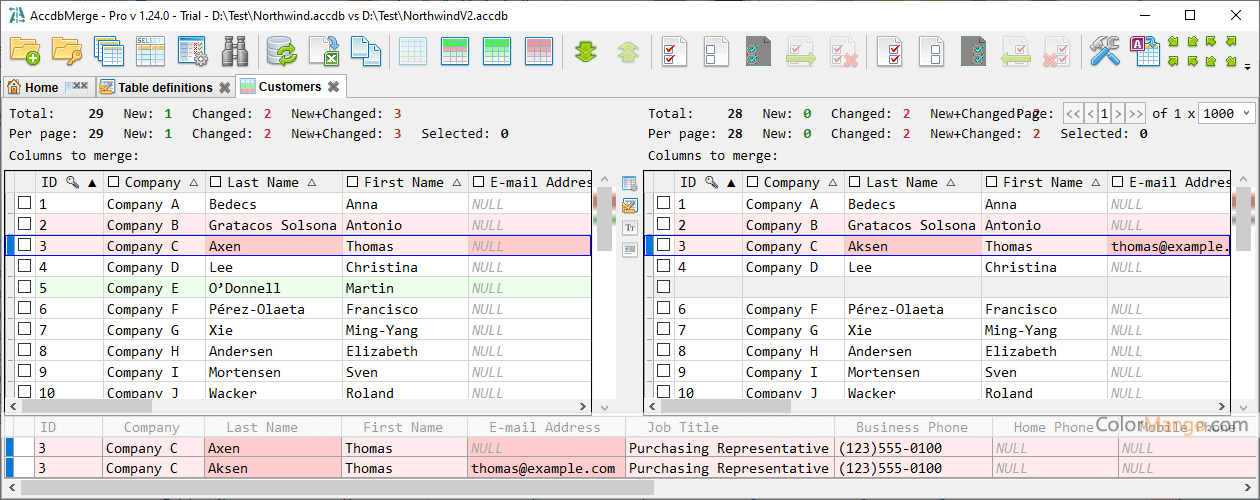Viewport: 1260px width, 500px height.
Task: Click the folder with key icon
Action: click(x=67, y=50)
